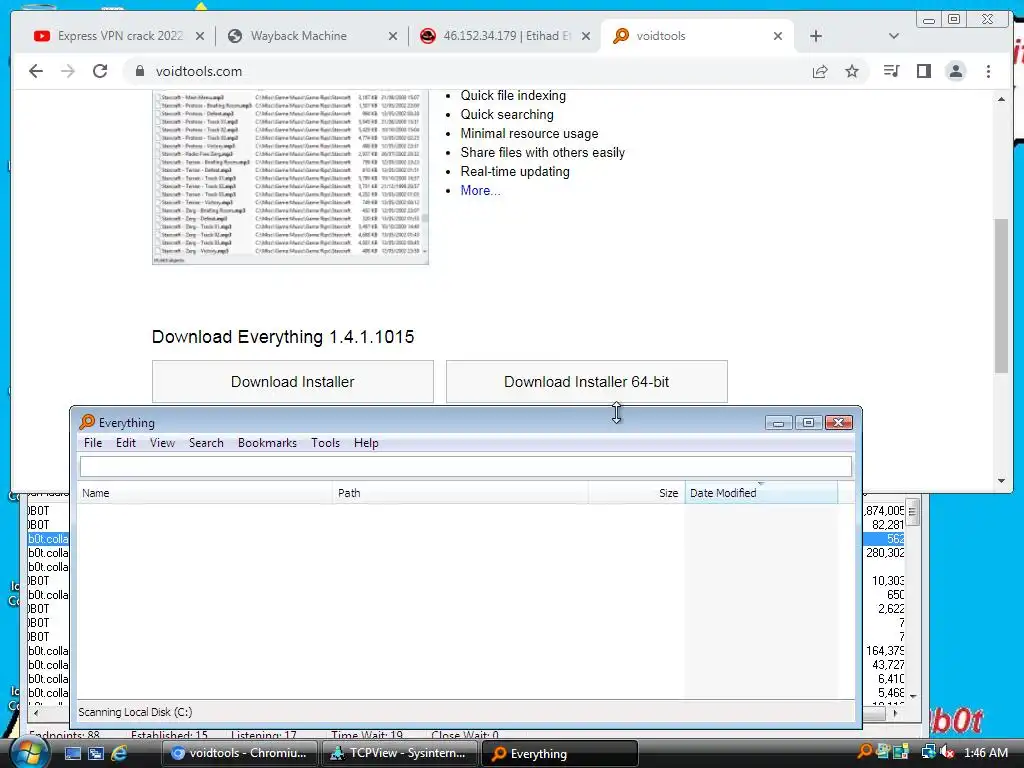The image size is (1024, 768).
Task: Launch Internet Explorer from quick launch
Action: tap(119, 754)
